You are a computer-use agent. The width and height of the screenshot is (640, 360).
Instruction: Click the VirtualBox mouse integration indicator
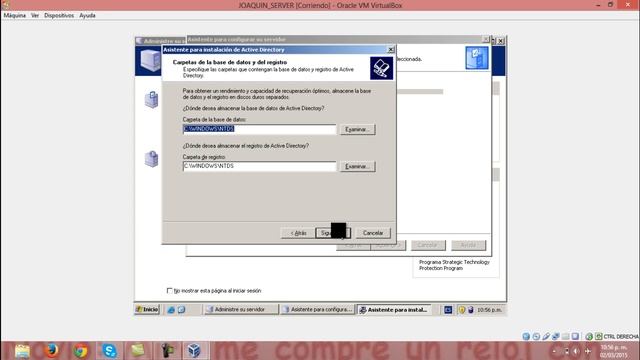(x=589, y=336)
